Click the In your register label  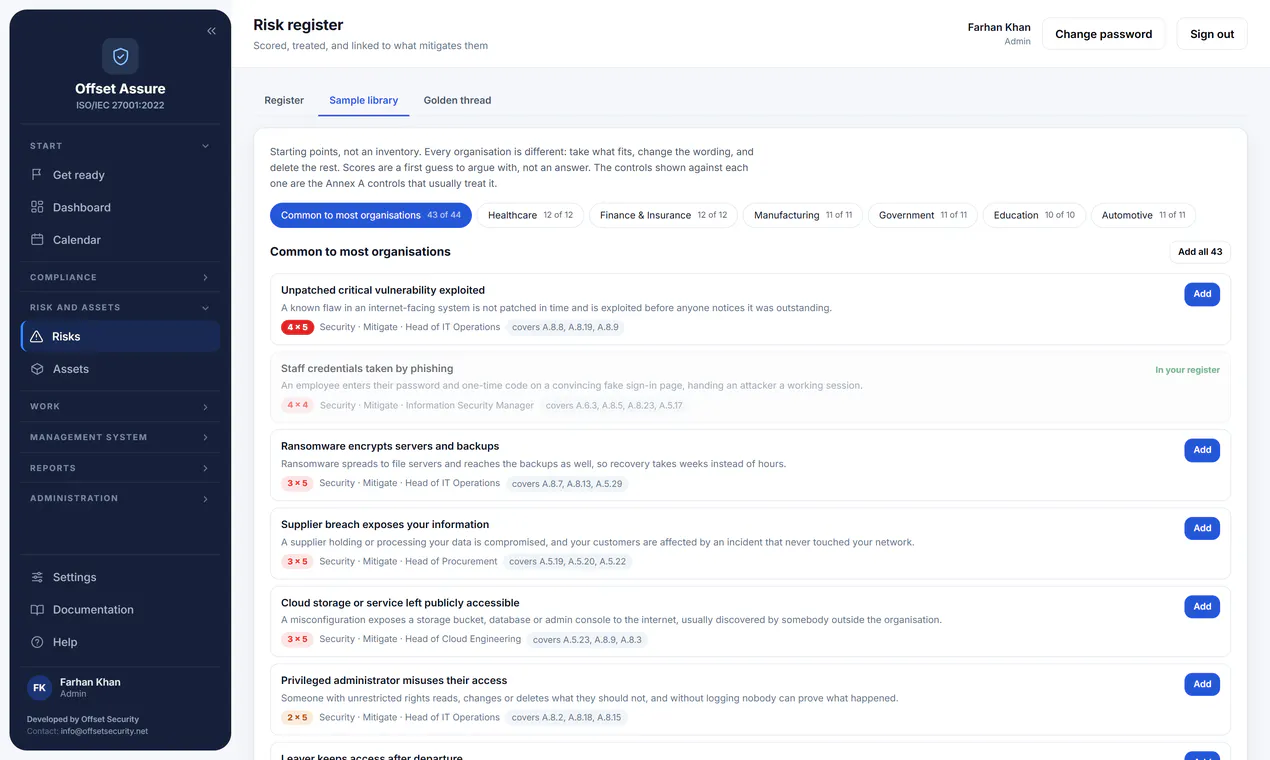(x=1187, y=370)
